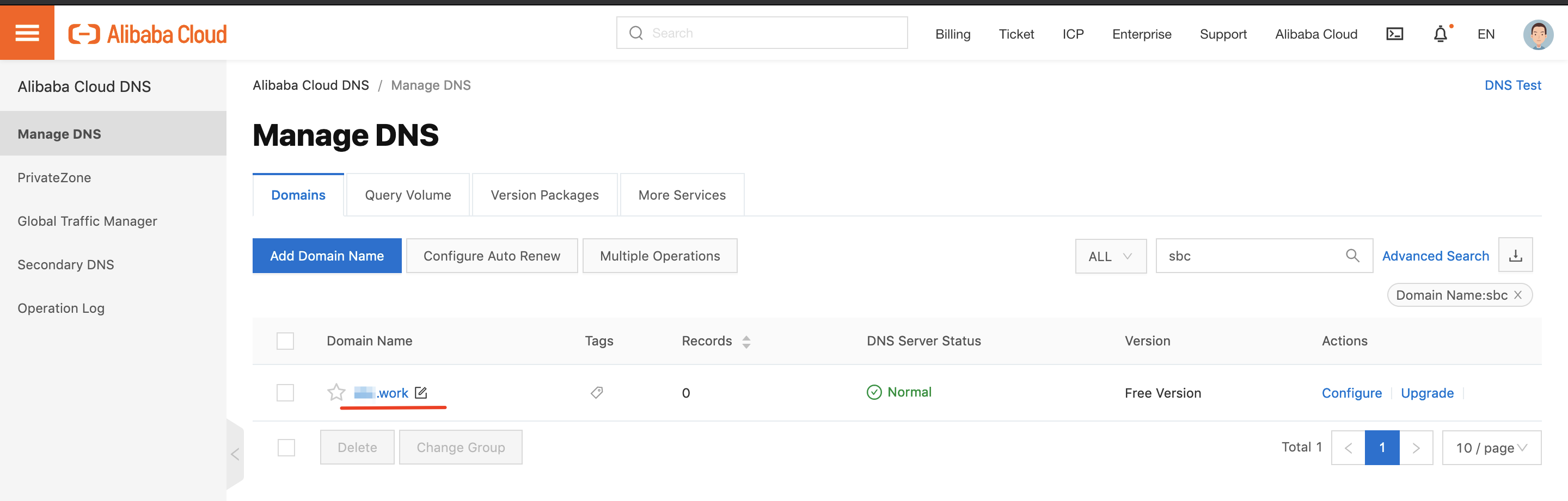This screenshot has width=1568, height=501.
Task: Open the hamburger navigation menu
Action: (27, 33)
